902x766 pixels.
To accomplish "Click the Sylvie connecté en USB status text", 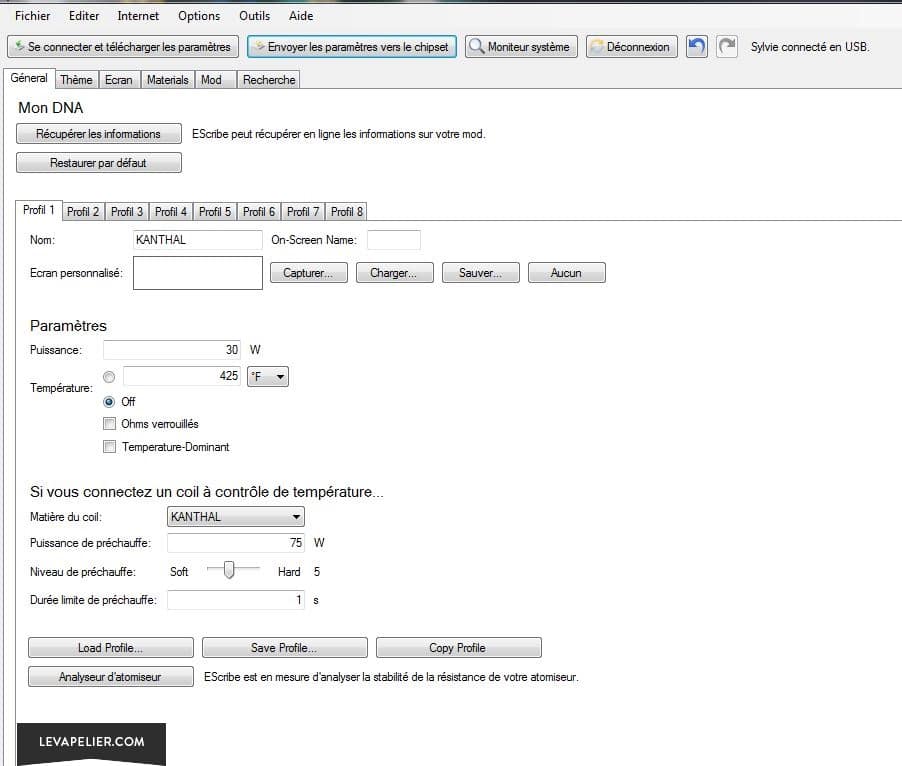I will [x=810, y=47].
